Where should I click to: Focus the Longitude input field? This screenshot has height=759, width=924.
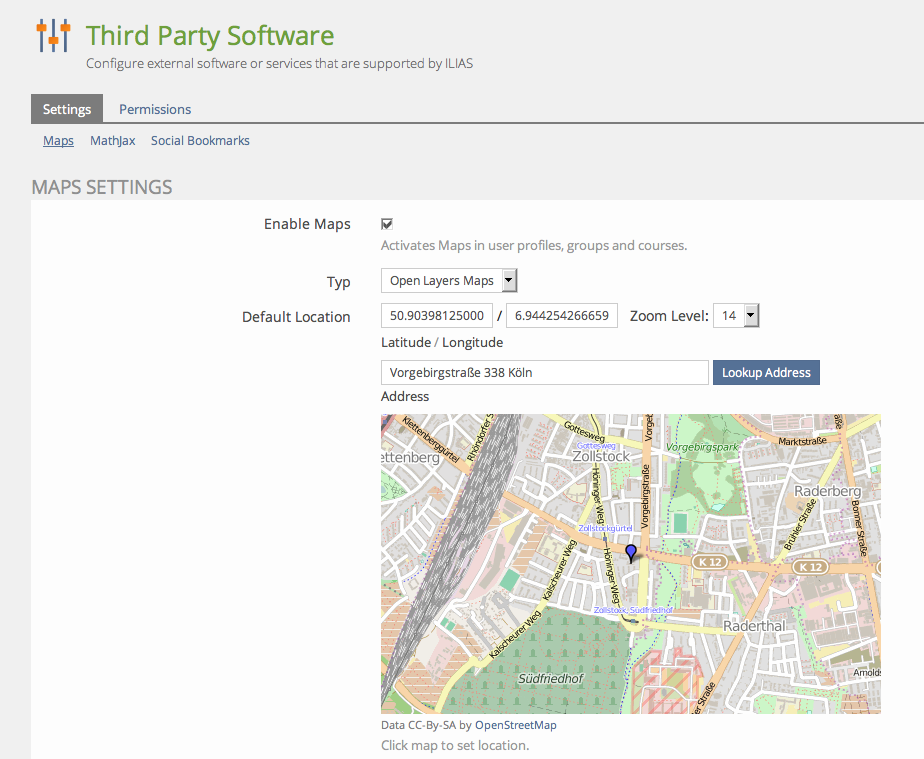(x=562, y=316)
